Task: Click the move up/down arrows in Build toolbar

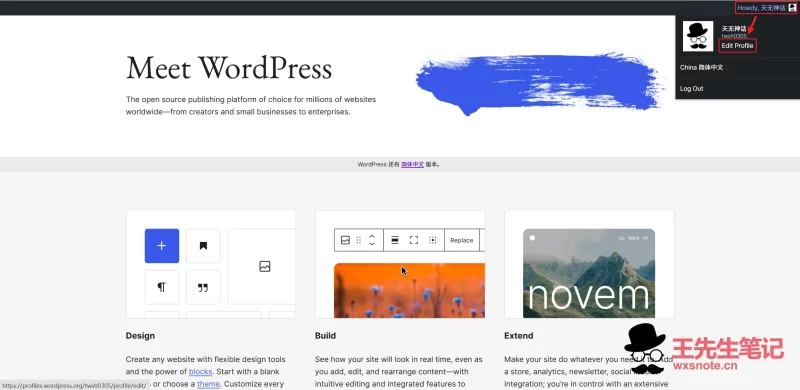Action: pyautogui.click(x=372, y=240)
